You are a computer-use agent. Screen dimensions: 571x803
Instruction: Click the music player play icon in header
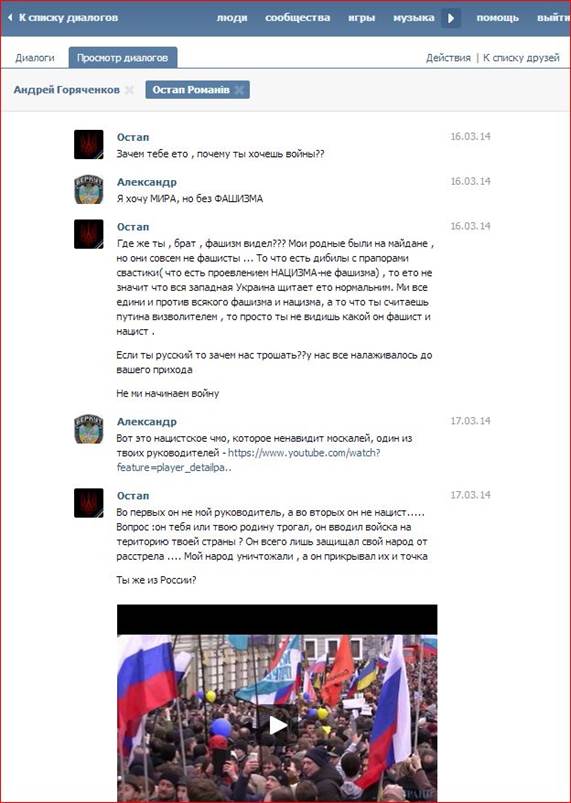click(451, 18)
